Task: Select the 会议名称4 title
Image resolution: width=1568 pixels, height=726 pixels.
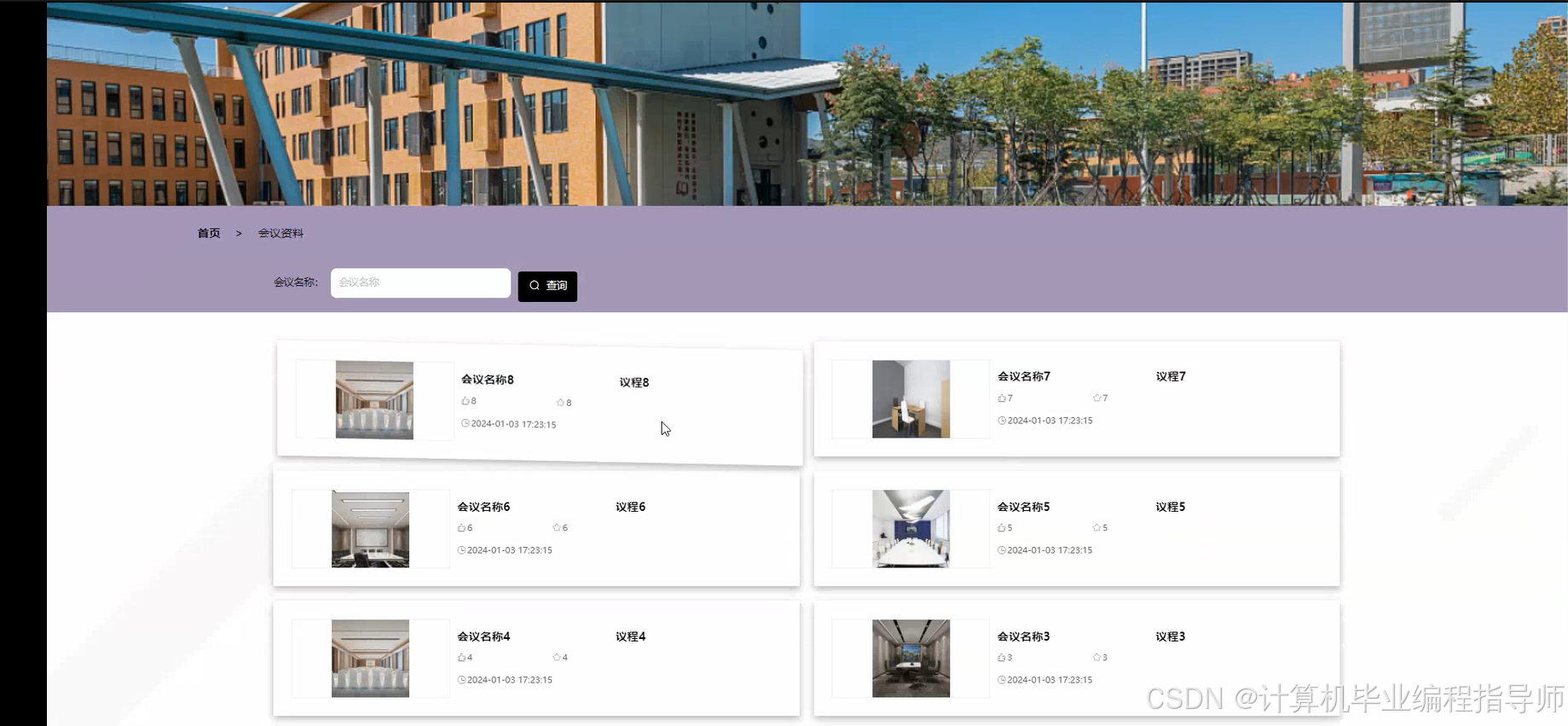Action: 483,636
